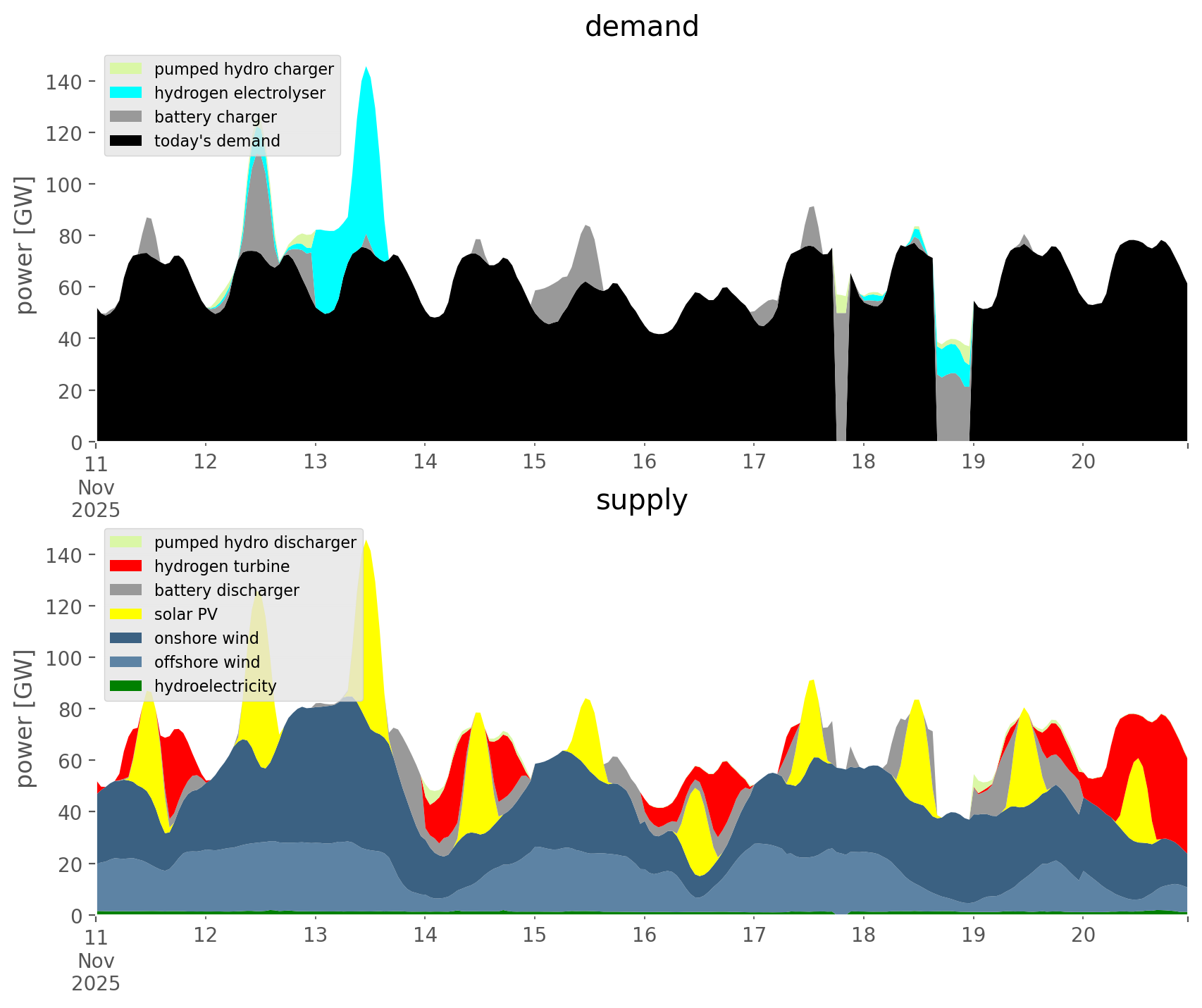Select the grey battery charger legend swatch
Screen dimensions: 1202x1008
(126, 117)
